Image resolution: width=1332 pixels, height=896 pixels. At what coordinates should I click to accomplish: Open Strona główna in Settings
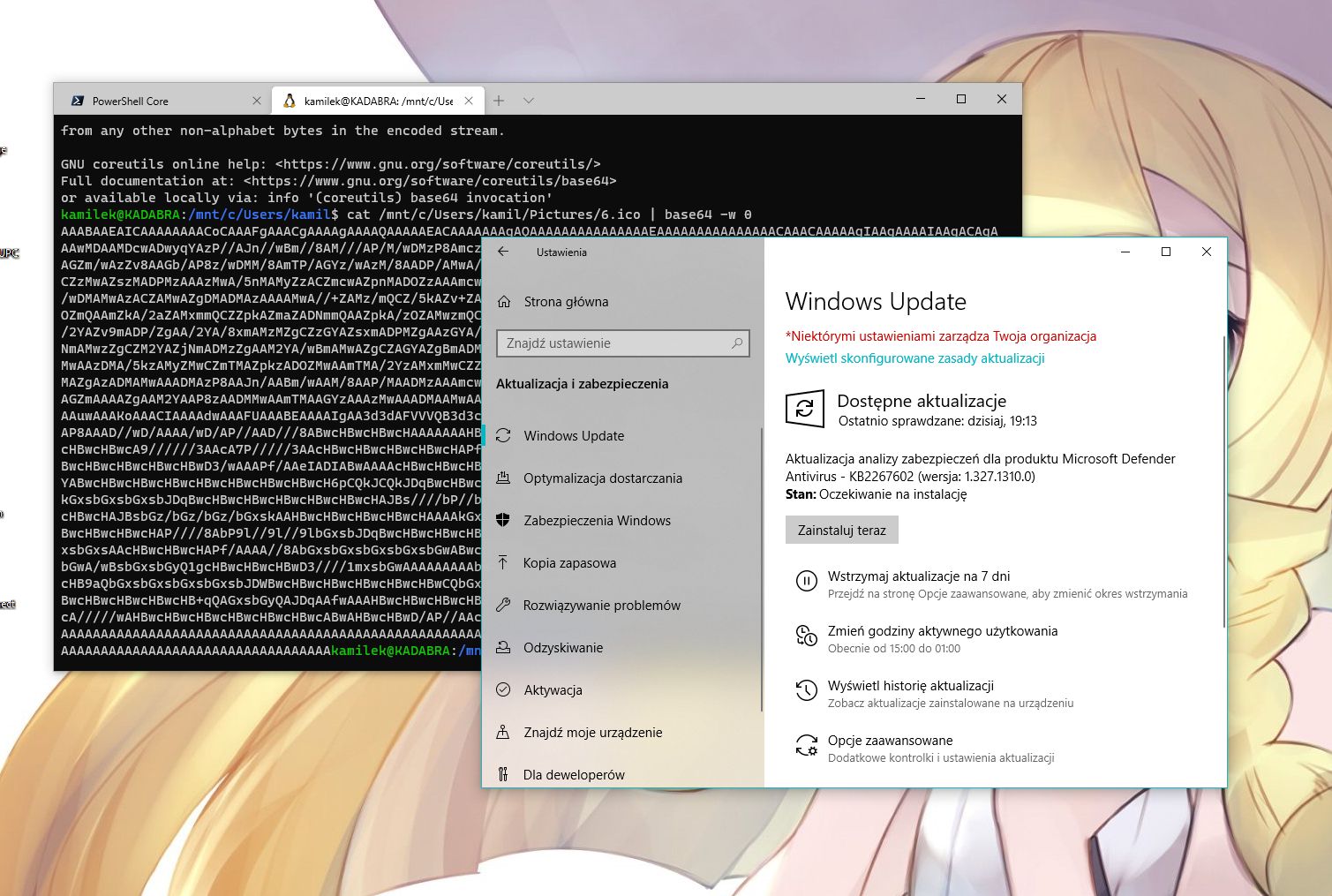tap(566, 302)
